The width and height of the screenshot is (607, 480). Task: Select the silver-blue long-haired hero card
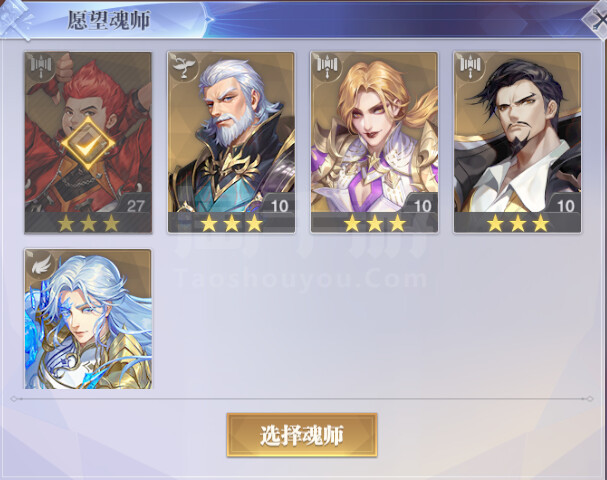(x=88, y=319)
